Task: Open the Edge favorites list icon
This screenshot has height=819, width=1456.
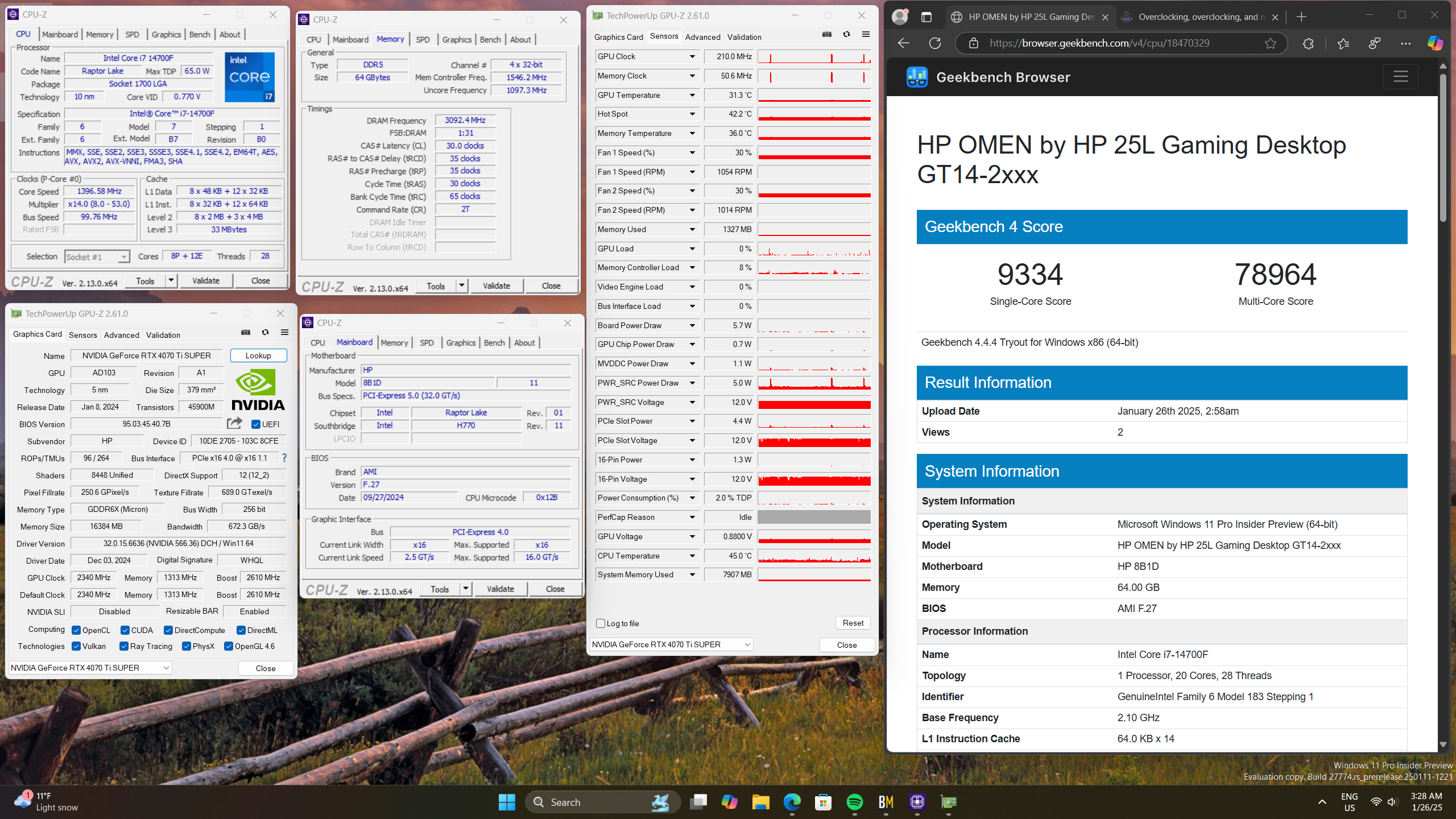Action: click(x=1343, y=43)
